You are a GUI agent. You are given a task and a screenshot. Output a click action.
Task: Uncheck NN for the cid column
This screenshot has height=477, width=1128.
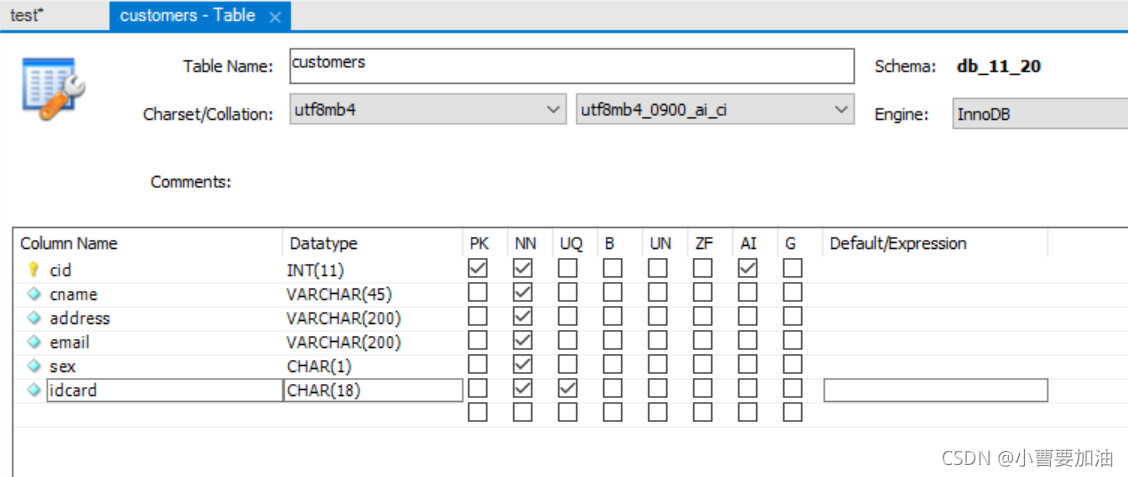523,269
